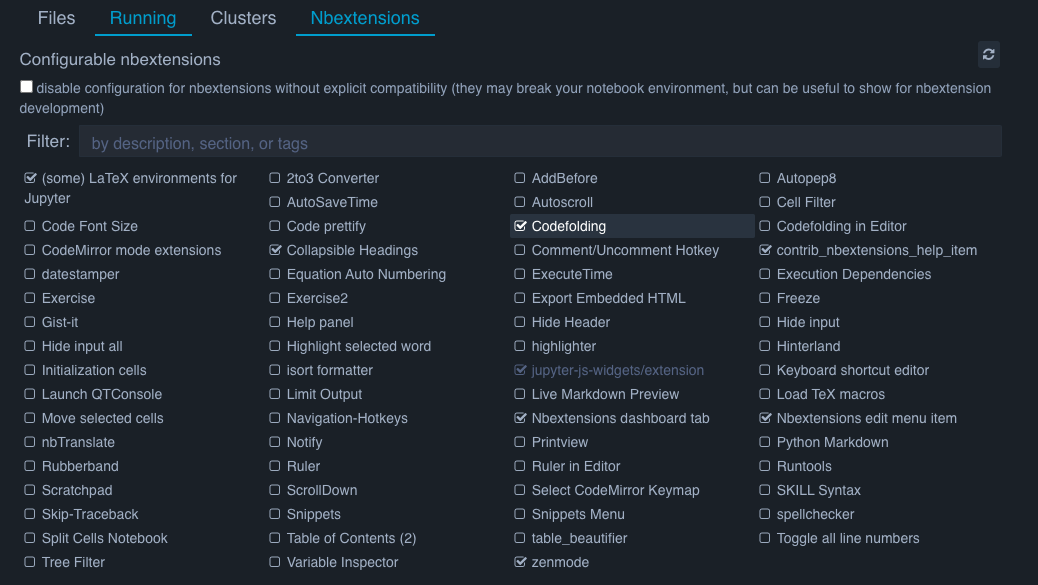Check the Table of Contents (2) box
Image resolution: width=1038 pixels, height=585 pixels.
(275, 538)
